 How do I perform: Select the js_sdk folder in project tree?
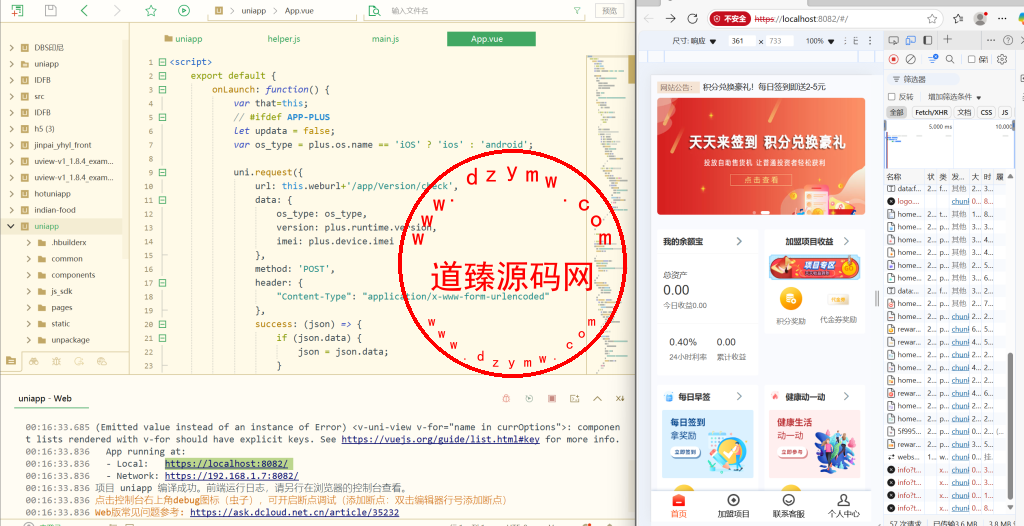click(61, 291)
